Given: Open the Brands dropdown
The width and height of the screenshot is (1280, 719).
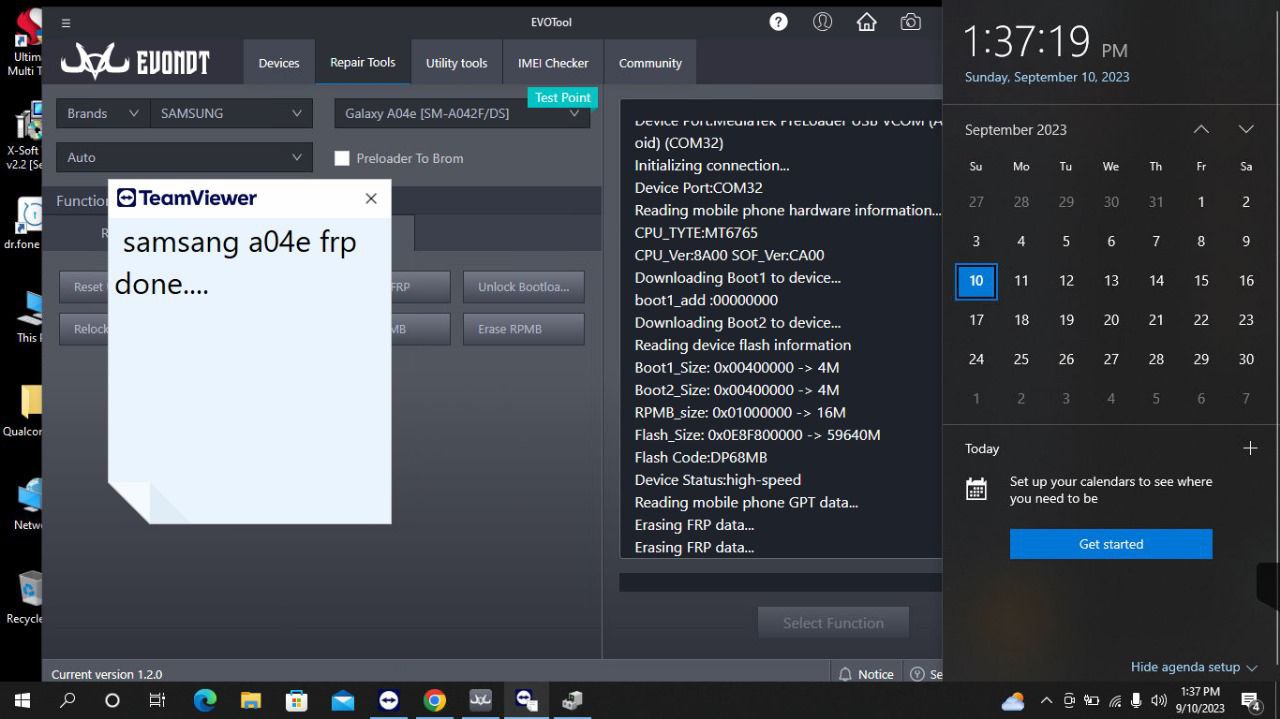Looking at the screenshot, I should [103, 113].
